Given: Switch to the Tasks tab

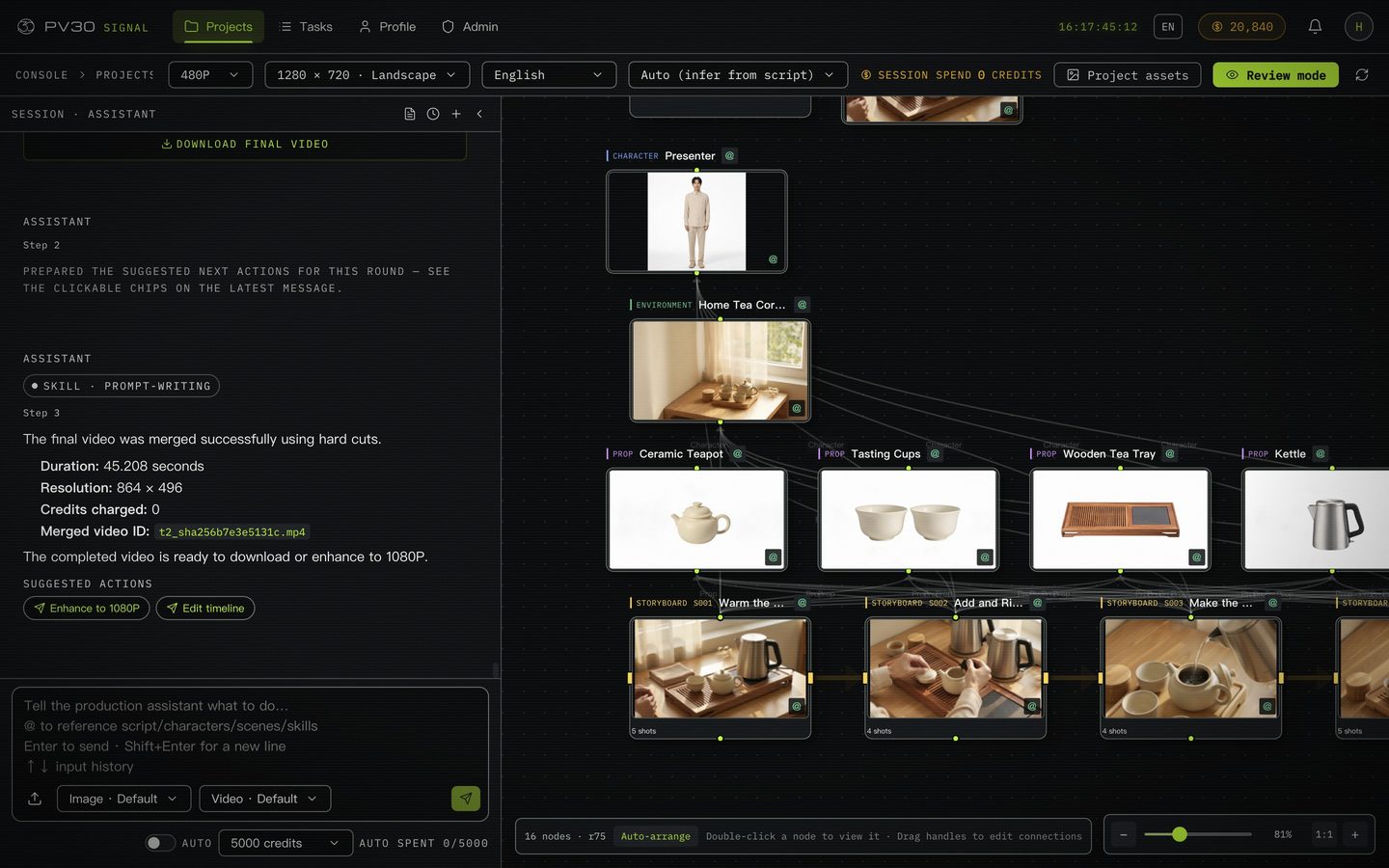Looking at the screenshot, I should (x=306, y=27).
